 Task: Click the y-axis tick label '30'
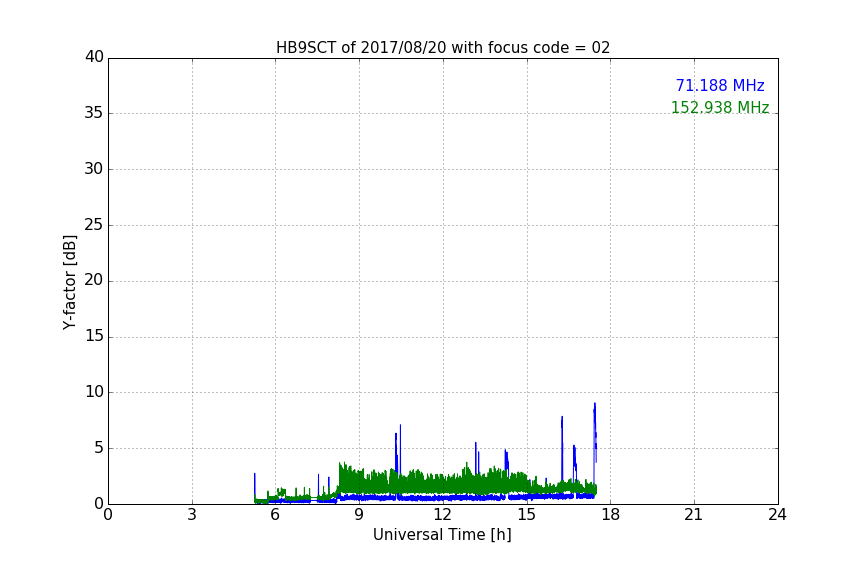(x=94, y=169)
